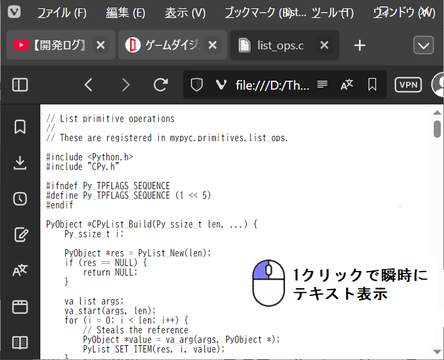The image size is (444, 360).
Task: Open the user profile avatar
Action: pyautogui.click(x=438, y=85)
